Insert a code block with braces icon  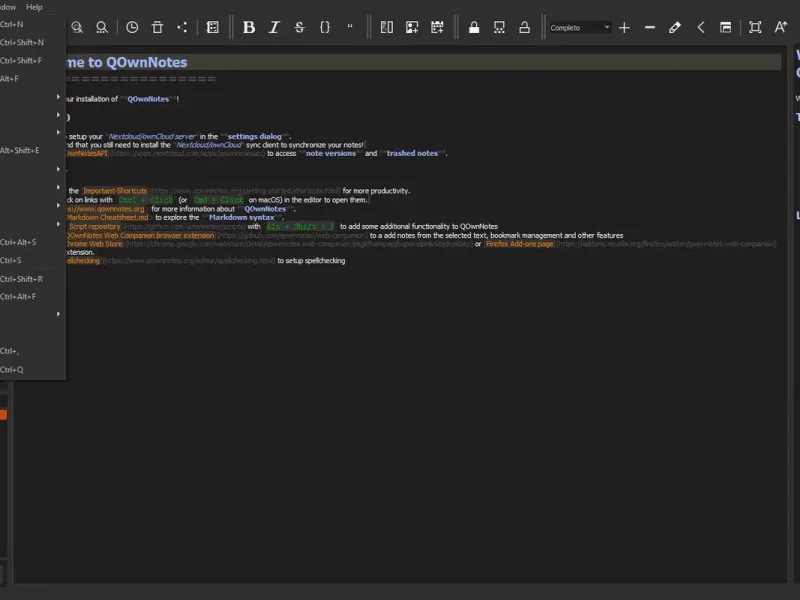tap(324, 27)
